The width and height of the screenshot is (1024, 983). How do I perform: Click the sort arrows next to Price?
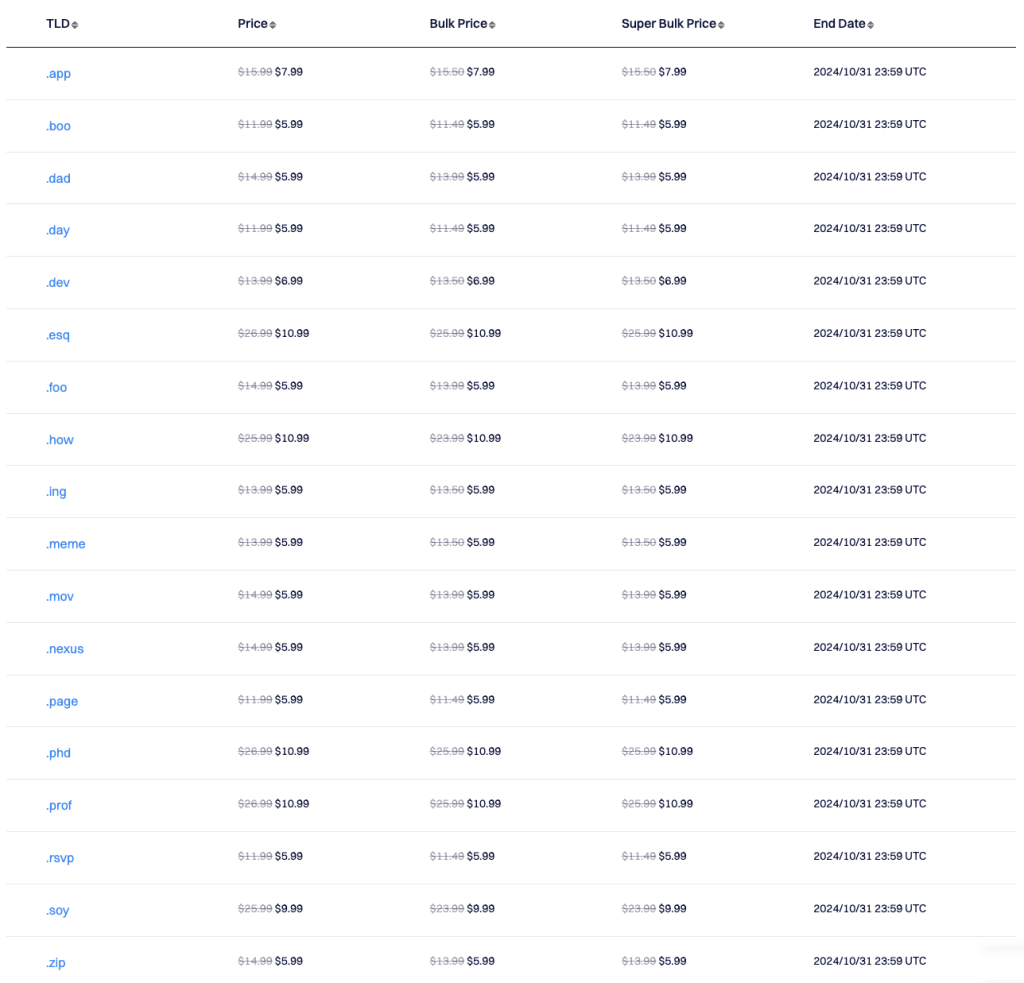pos(273,25)
